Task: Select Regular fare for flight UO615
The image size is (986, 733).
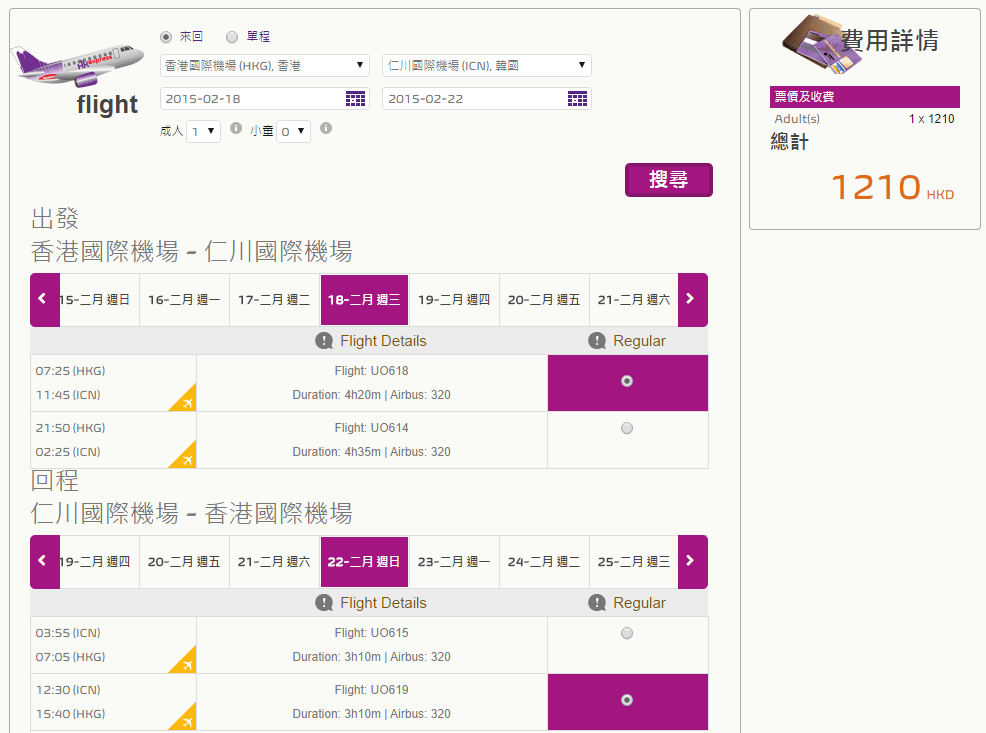Action: click(627, 633)
